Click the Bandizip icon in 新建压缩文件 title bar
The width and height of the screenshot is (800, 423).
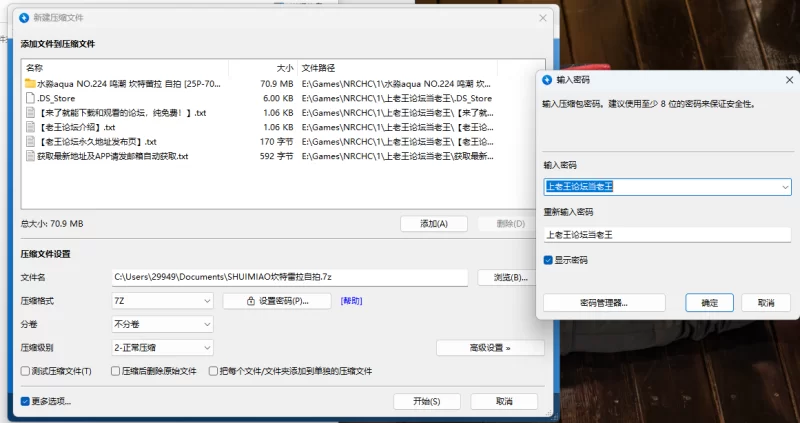point(23,17)
